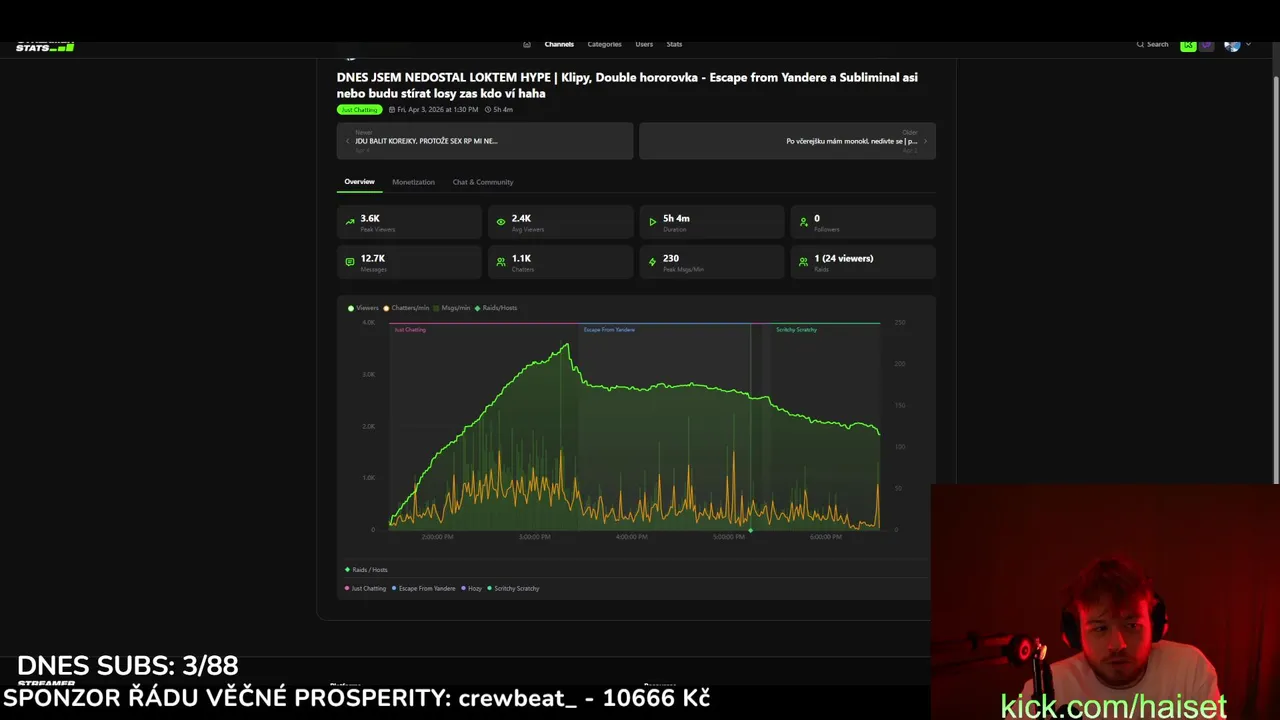Image resolution: width=1280 pixels, height=720 pixels.
Task: Click the Peak Msgs/Min lightning icon
Action: [652, 262]
